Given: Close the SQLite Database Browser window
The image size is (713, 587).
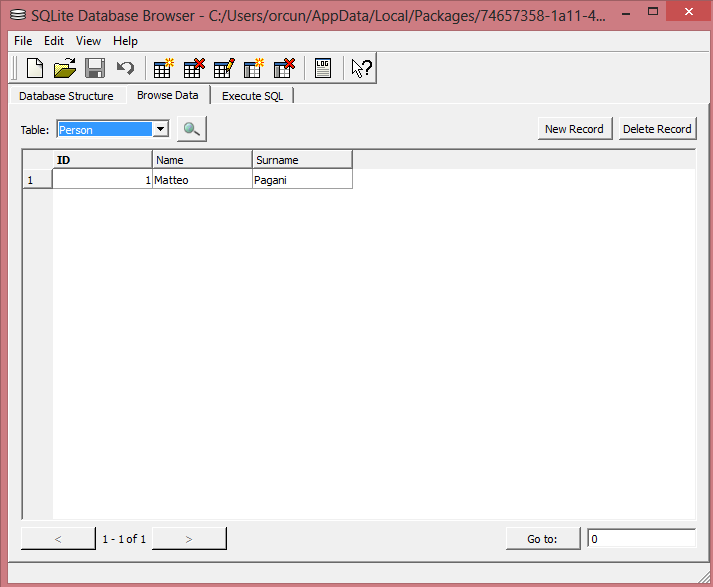Looking at the screenshot, I should (x=688, y=12).
